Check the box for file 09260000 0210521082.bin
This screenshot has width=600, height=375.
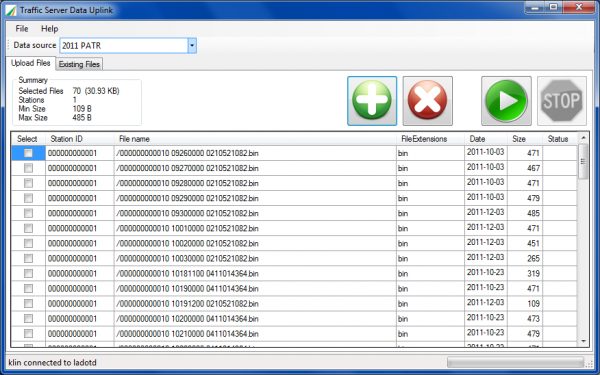point(28,153)
